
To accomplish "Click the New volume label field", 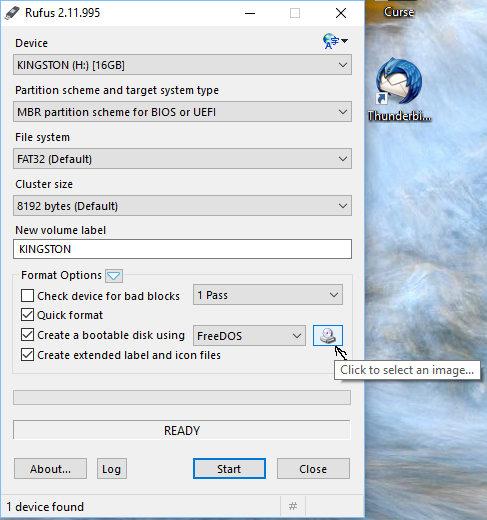I will coord(182,249).
